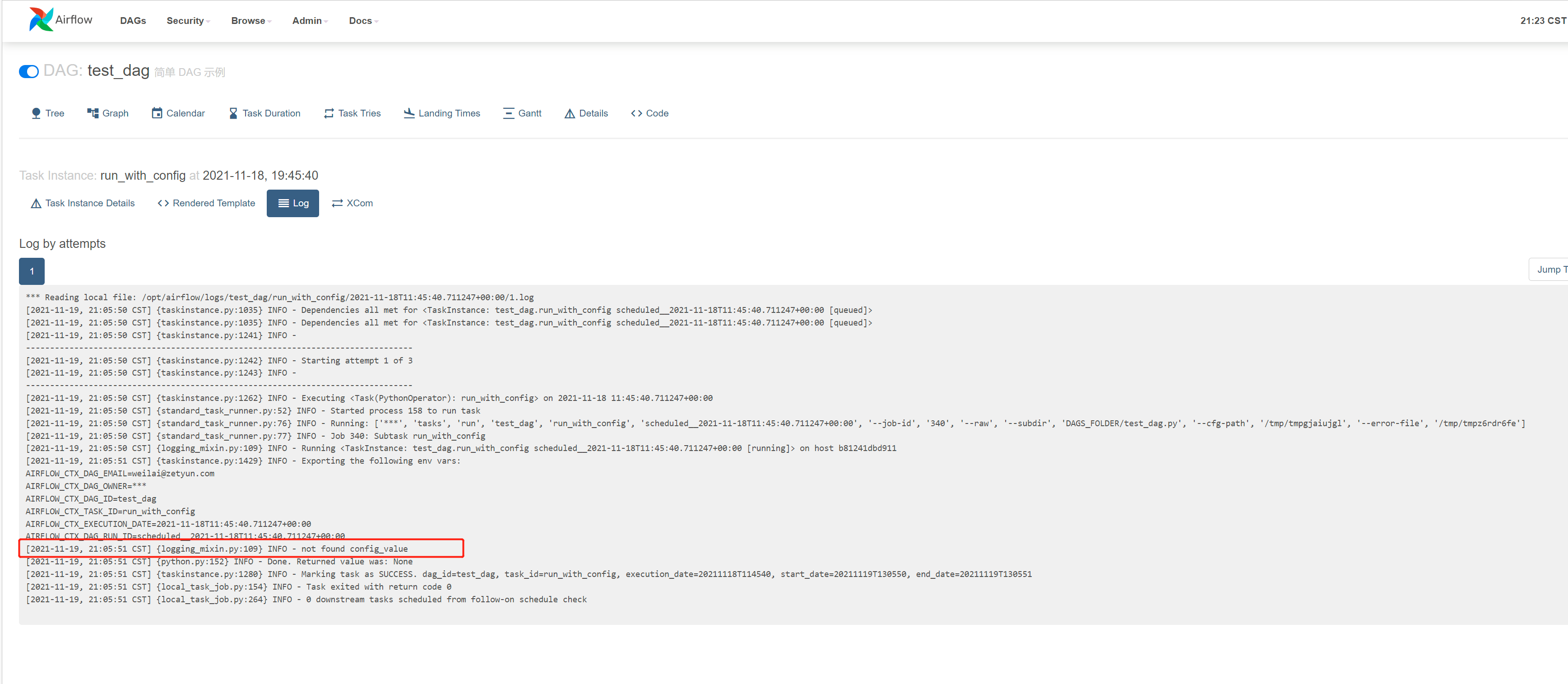Open Landing Times plane icon
This screenshot has width=1568, height=684.
tap(409, 113)
